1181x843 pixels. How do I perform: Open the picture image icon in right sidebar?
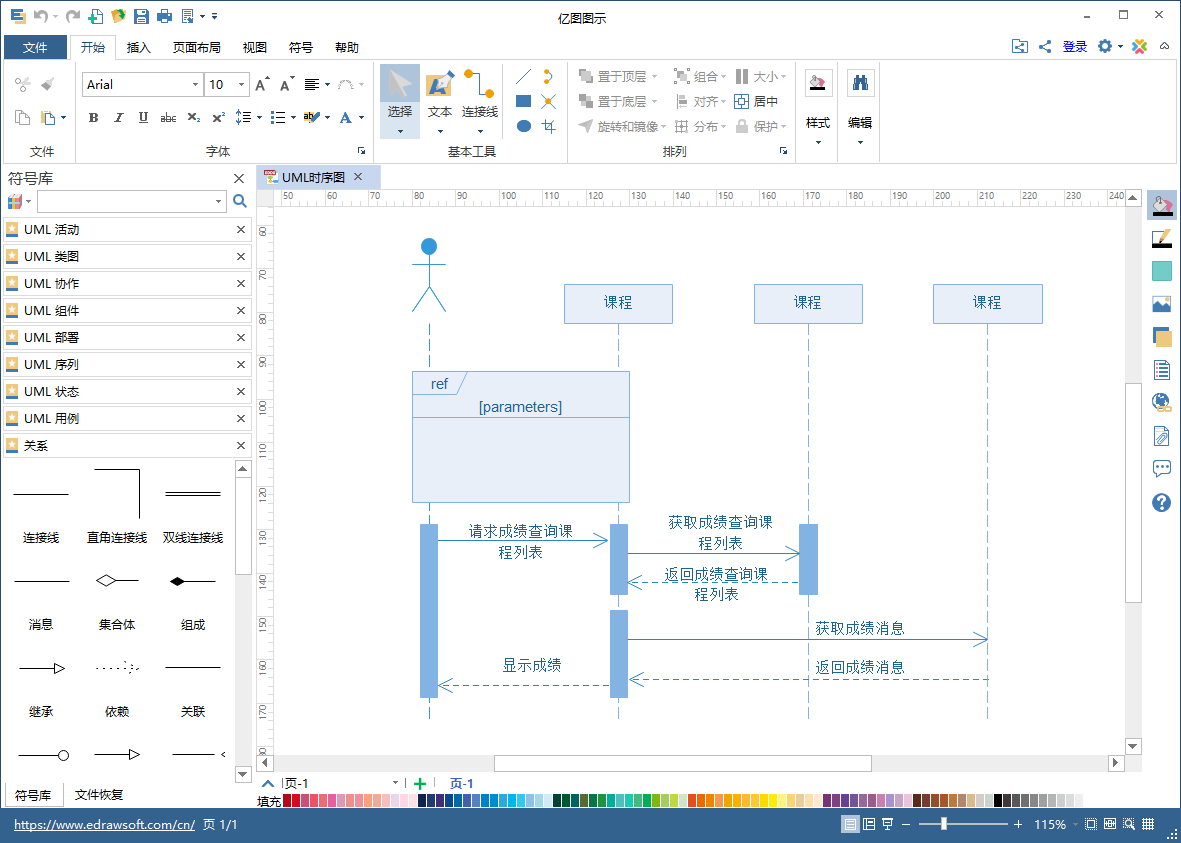(x=1161, y=304)
